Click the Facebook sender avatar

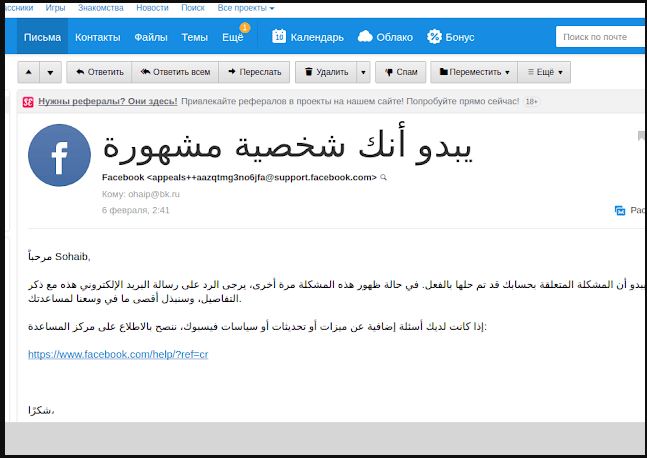click(x=59, y=155)
